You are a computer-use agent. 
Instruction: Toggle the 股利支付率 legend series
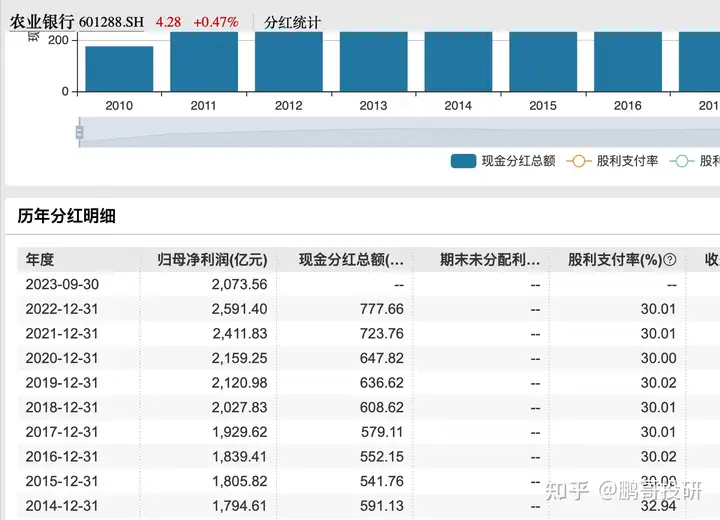[x=612, y=161]
